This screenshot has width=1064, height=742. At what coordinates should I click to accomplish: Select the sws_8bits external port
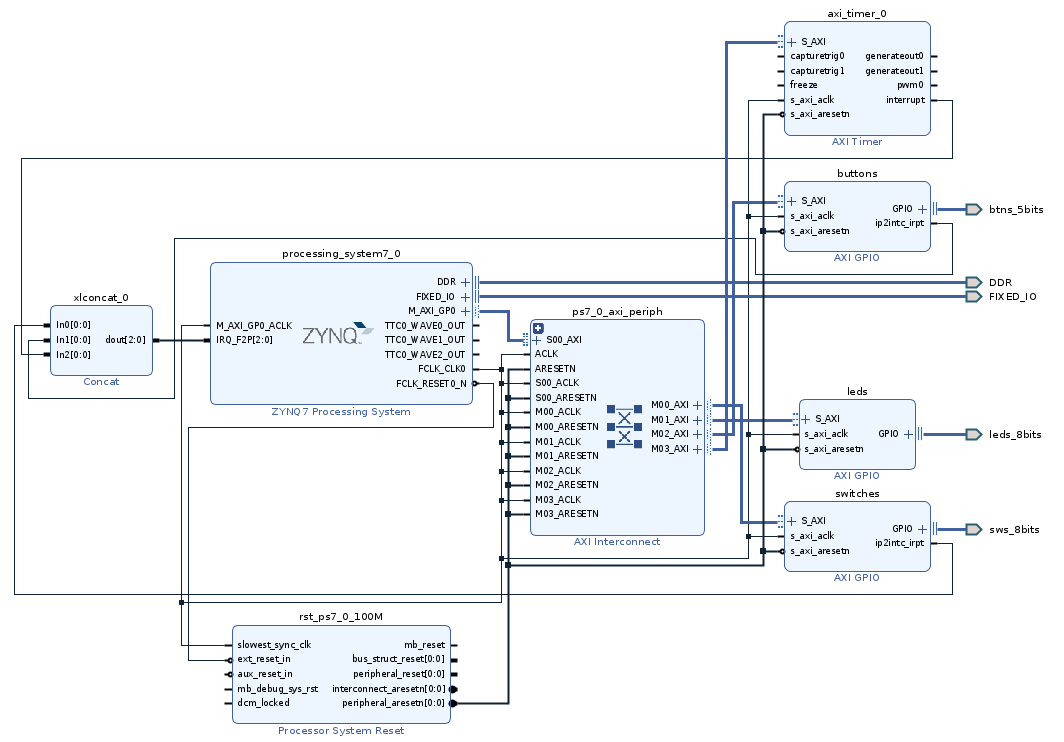[973, 529]
